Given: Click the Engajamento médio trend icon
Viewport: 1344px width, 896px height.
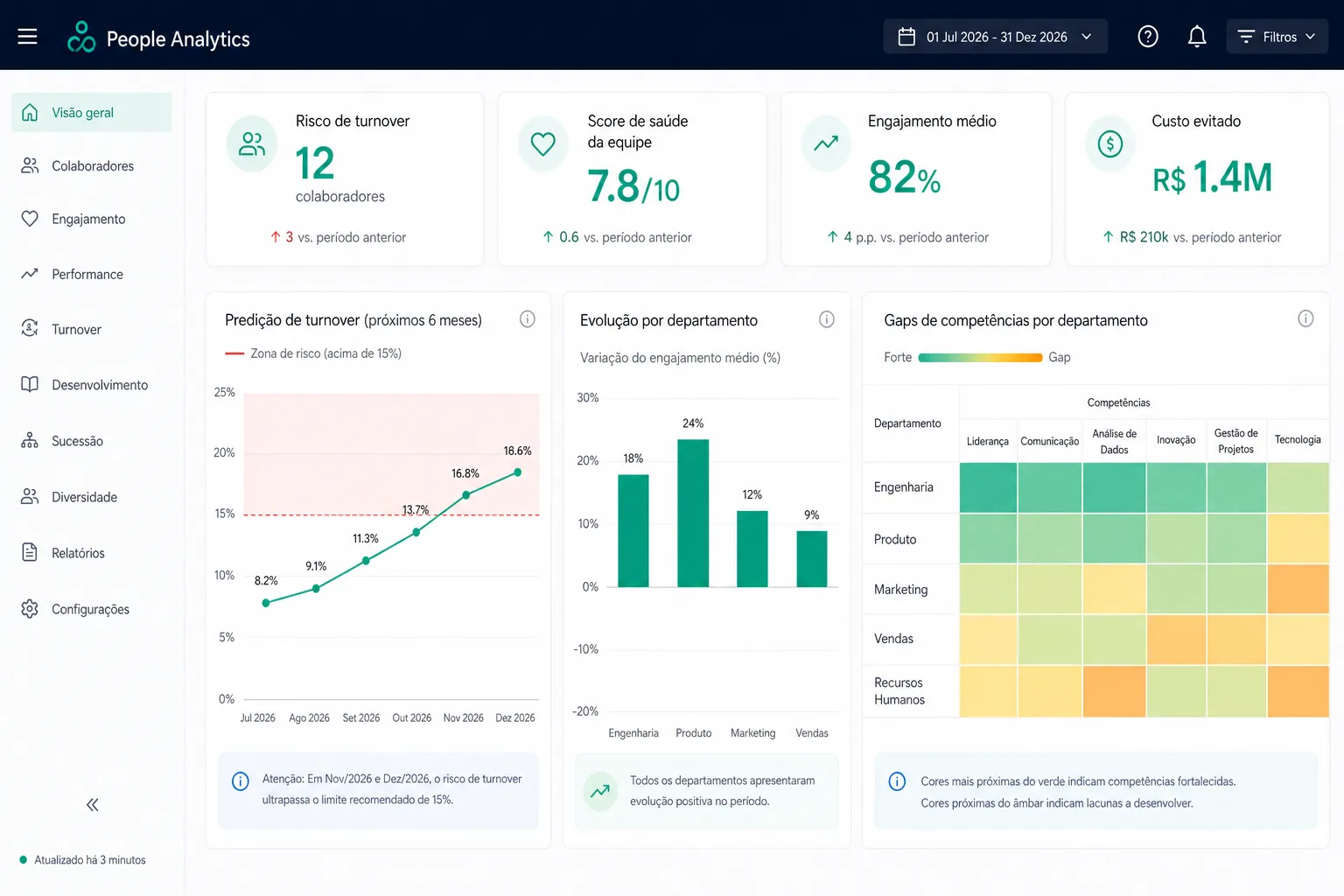Looking at the screenshot, I should (826, 143).
